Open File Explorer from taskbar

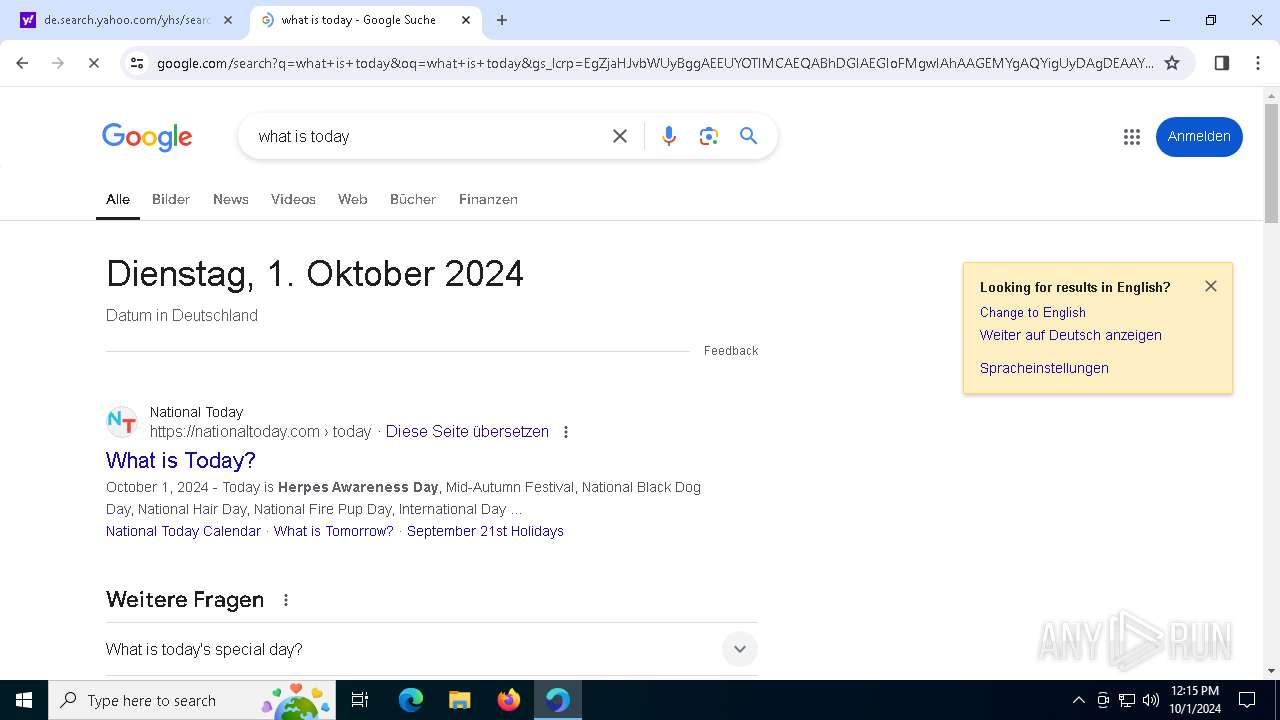[459, 700]
